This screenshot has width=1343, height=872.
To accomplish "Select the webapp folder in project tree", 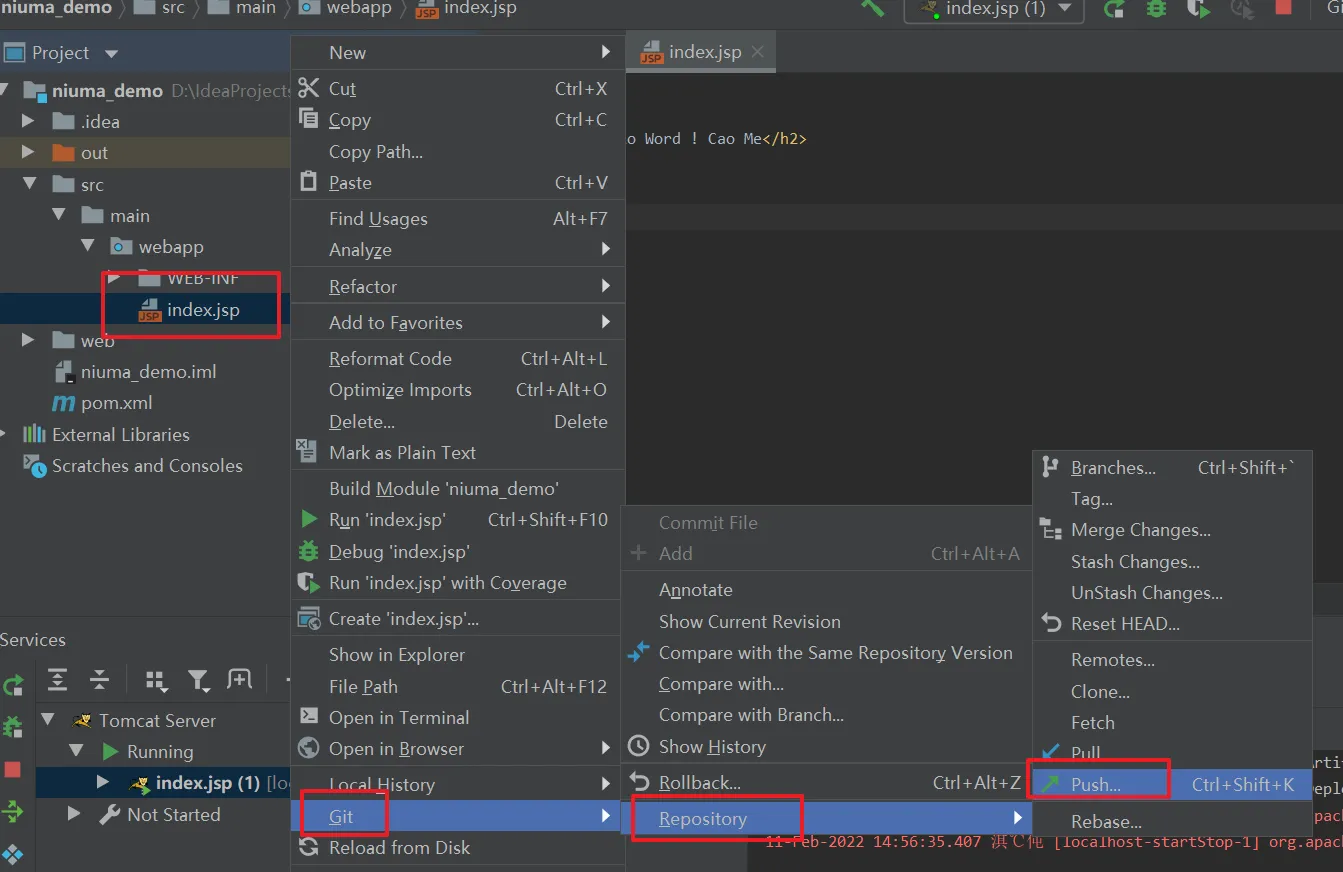I will point(170,246).
